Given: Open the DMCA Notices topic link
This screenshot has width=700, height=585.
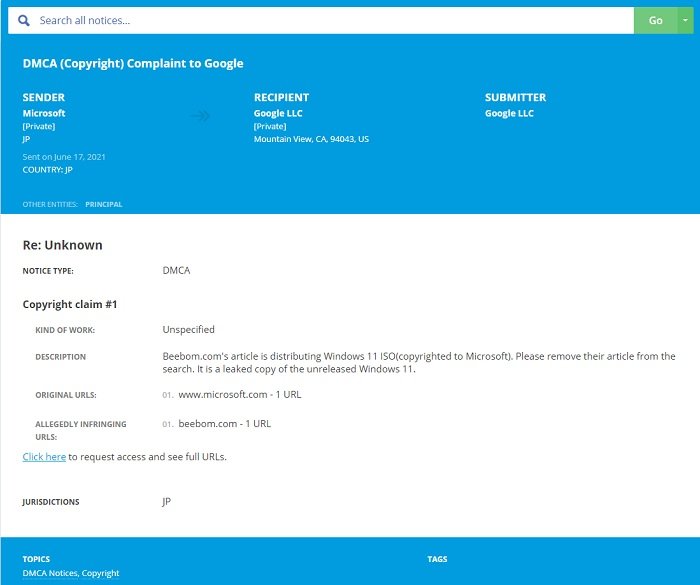Looking at the screenshot, I should (50, 573).
